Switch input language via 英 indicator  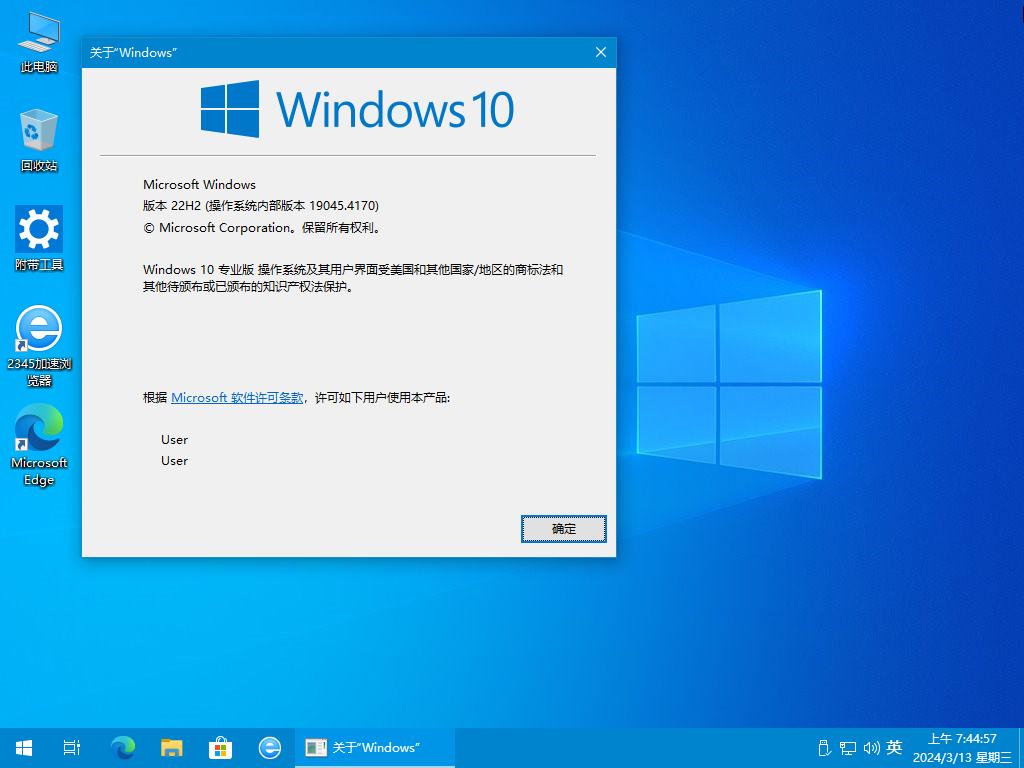pyautogui.click(x=895, y=748)
